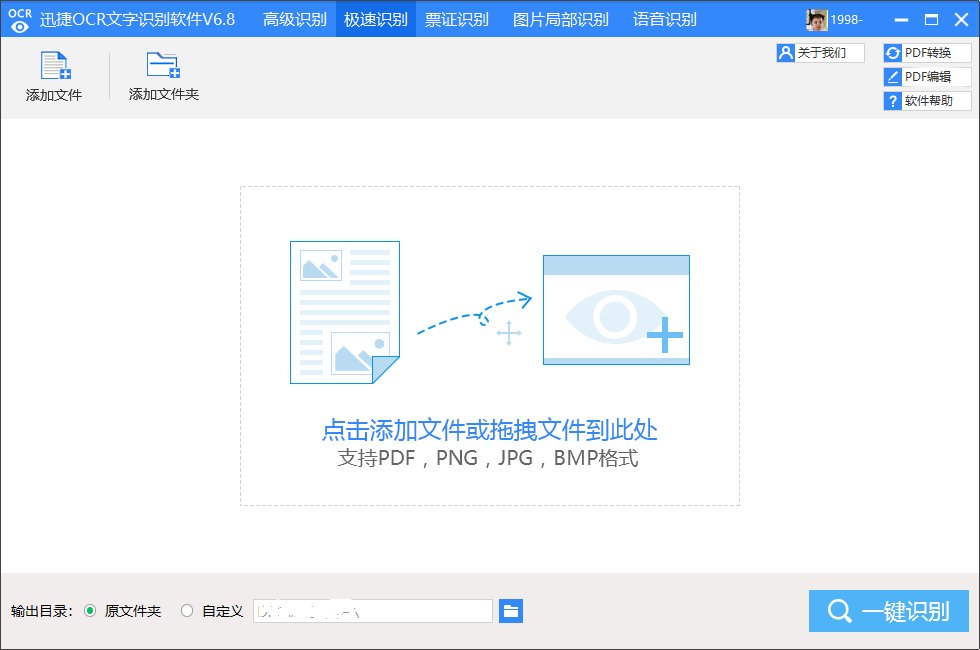Open the output folder browser icon
Image resolution: width=980 pixels, height=650 pixels.
coord(511,610)
